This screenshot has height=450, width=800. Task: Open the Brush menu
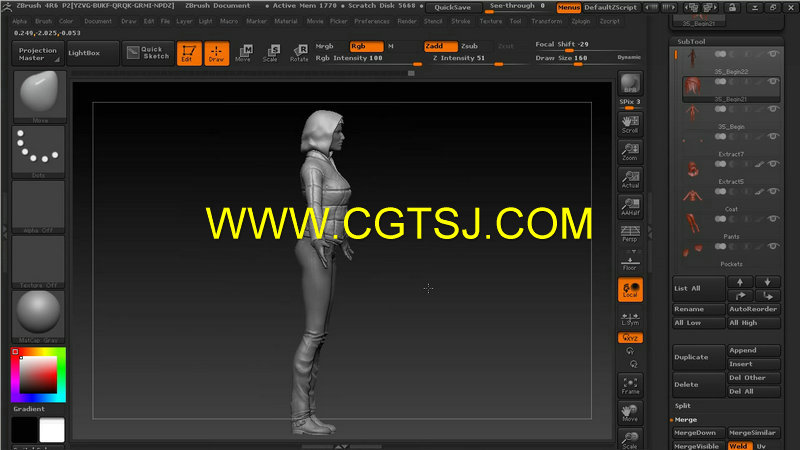43,21
